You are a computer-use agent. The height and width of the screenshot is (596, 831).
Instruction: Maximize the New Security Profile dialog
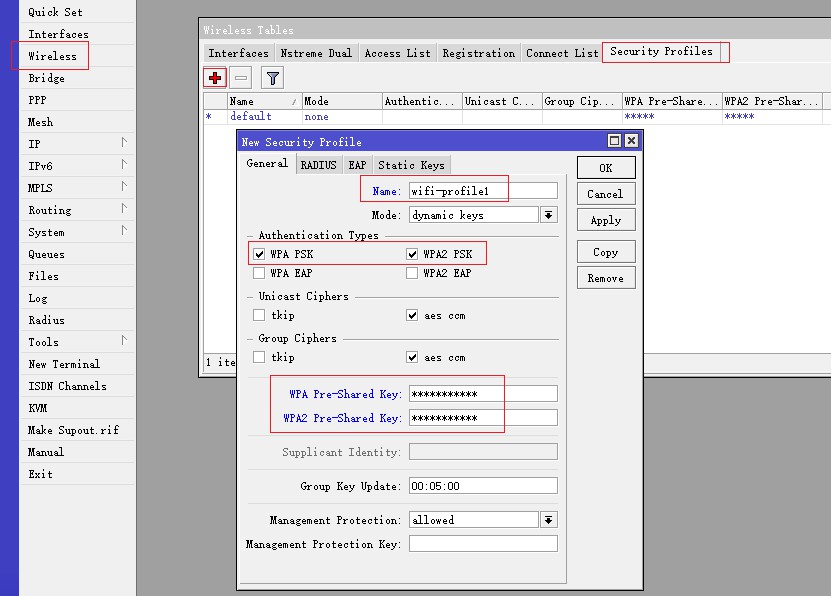point(615,142)
